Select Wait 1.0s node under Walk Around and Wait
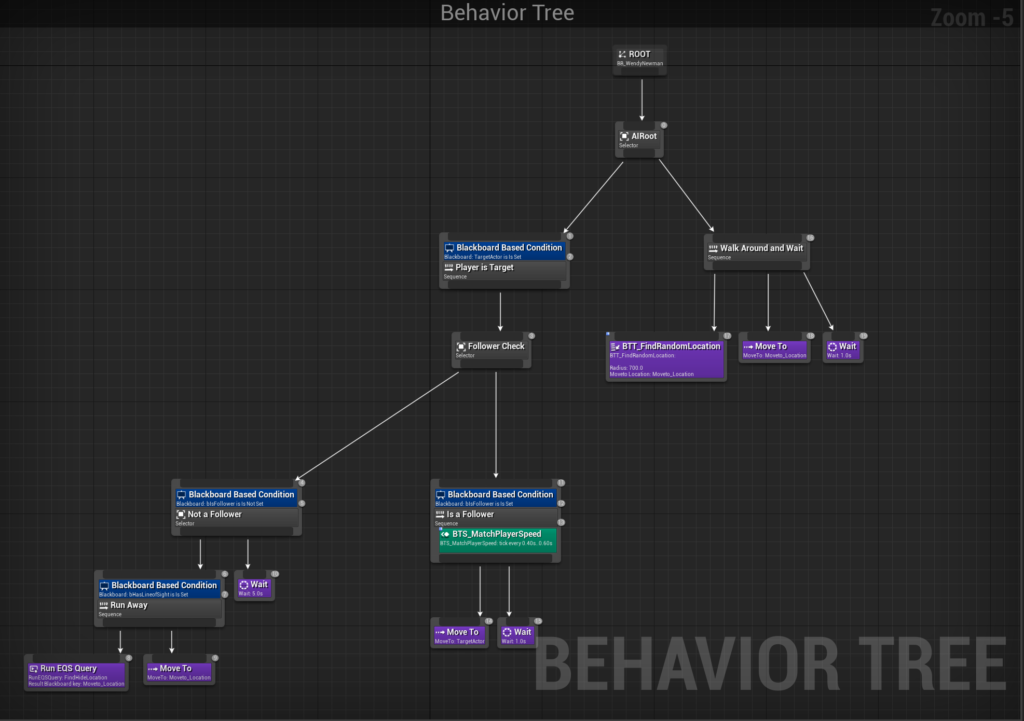The height and width of the screenshot is (721, 1024). 842,349
